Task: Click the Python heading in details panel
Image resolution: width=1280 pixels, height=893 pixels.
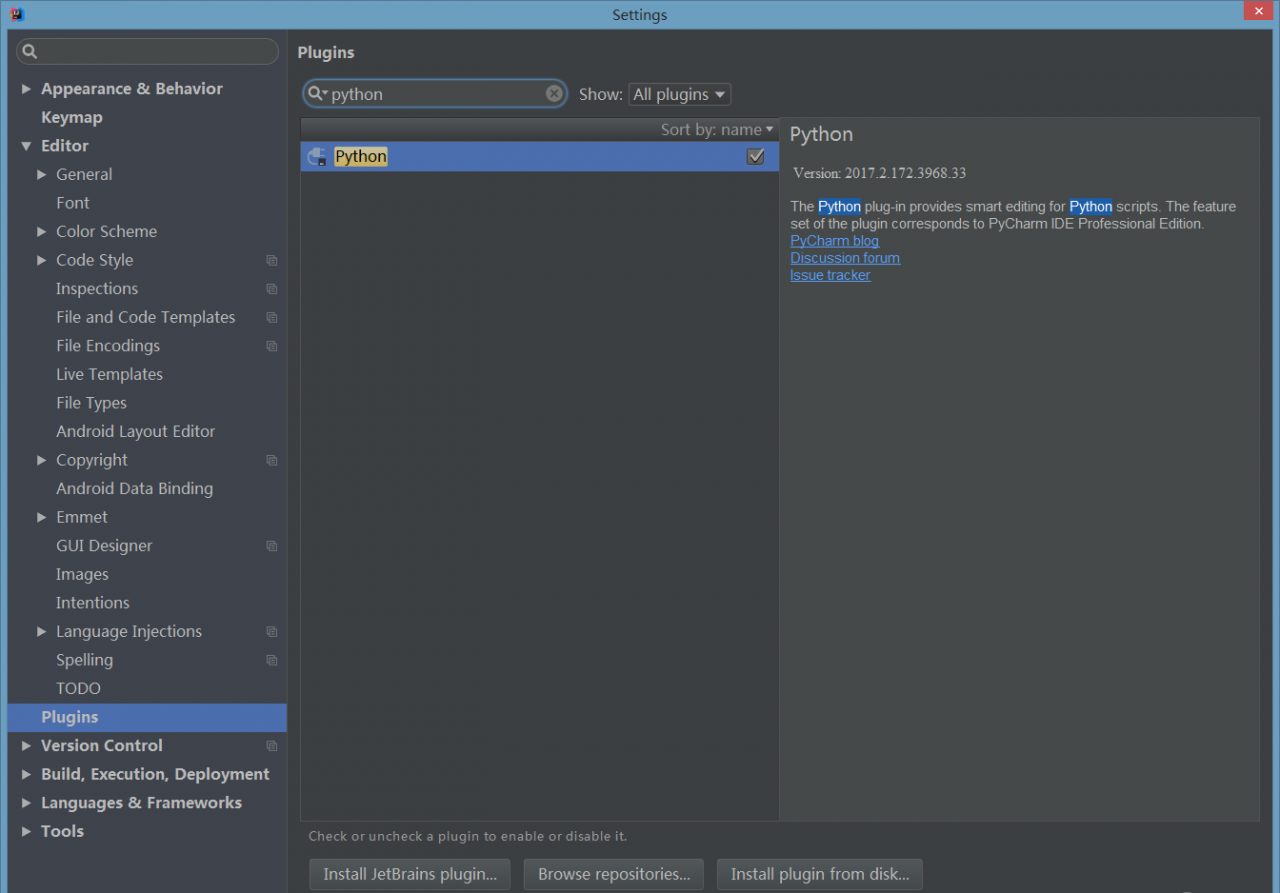Action: coord(822,135)
